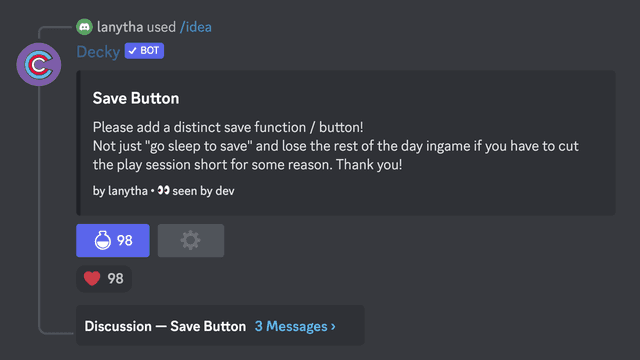The image size is (640, 360).
Task: Click the by lanytha footer text
Action: click(x=120, y=191)
